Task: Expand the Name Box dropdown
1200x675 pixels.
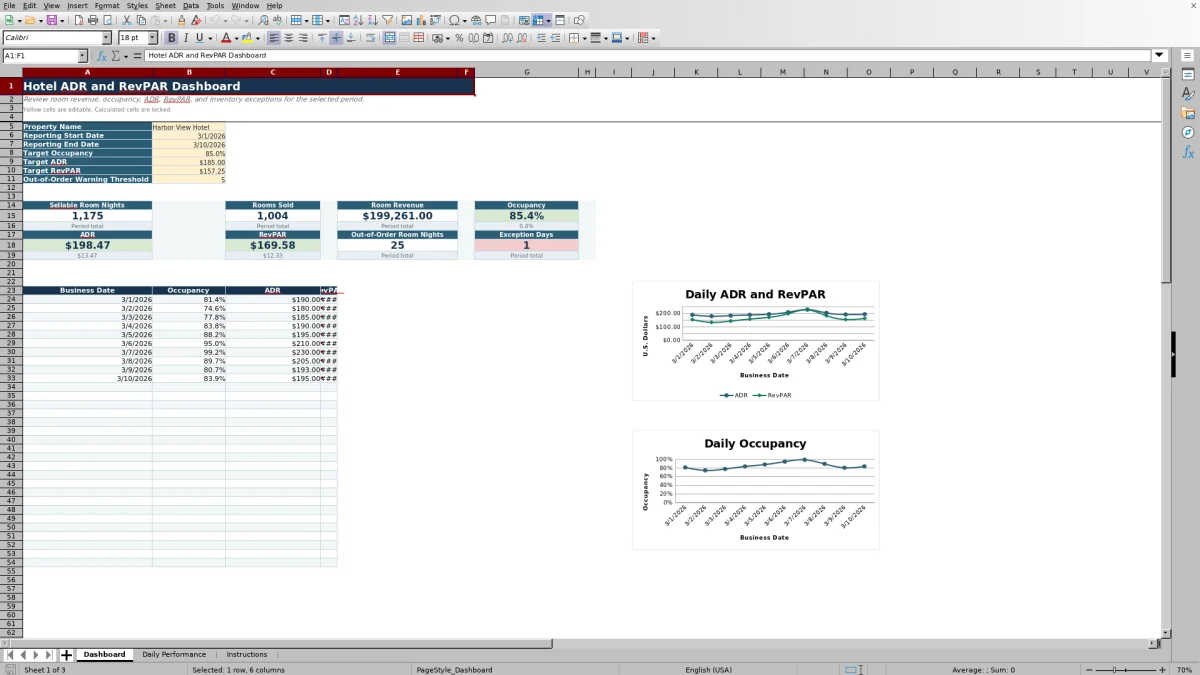Action: (83, 56)
